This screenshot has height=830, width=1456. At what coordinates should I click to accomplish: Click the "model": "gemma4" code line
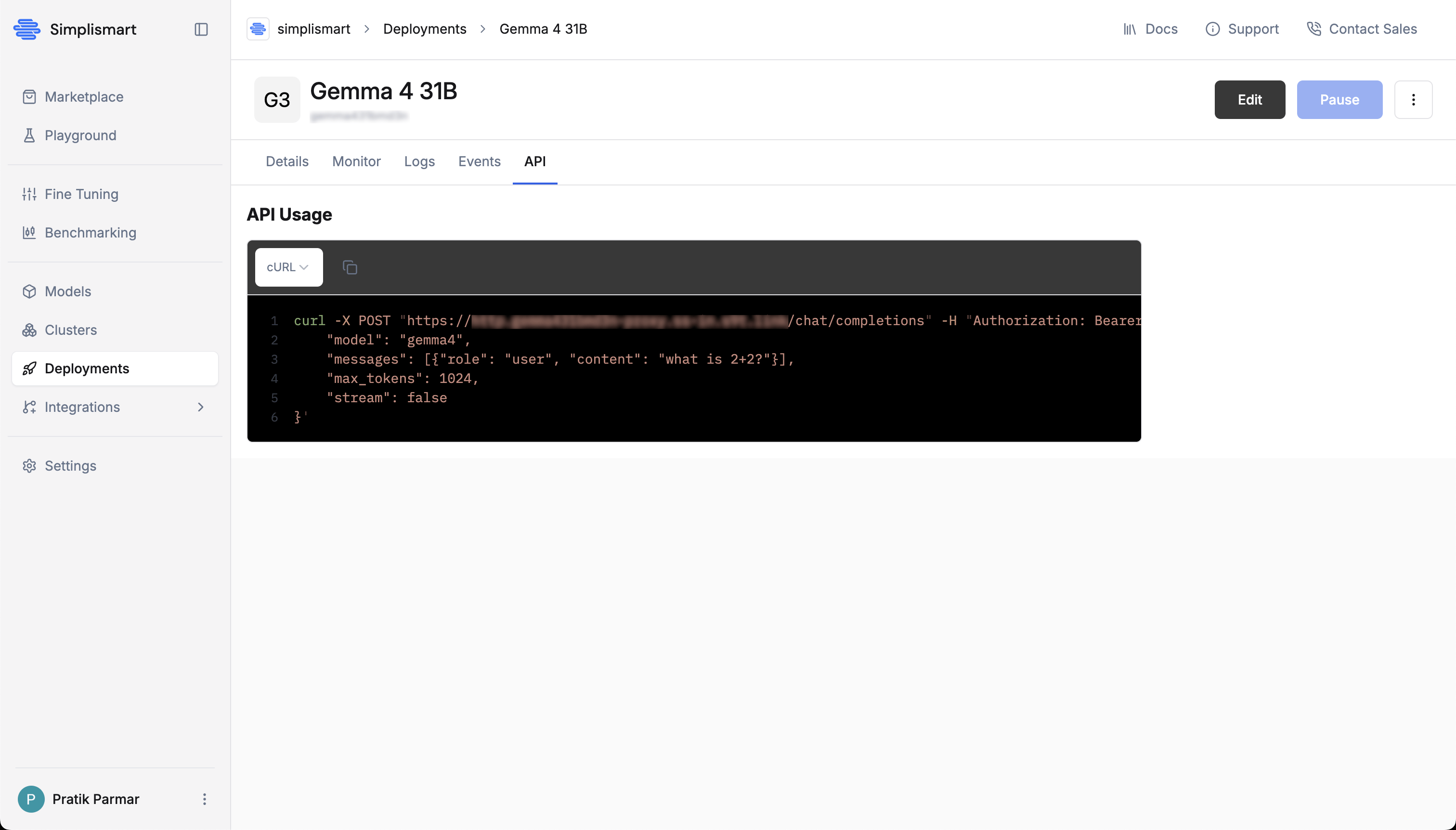pos(399,340)
